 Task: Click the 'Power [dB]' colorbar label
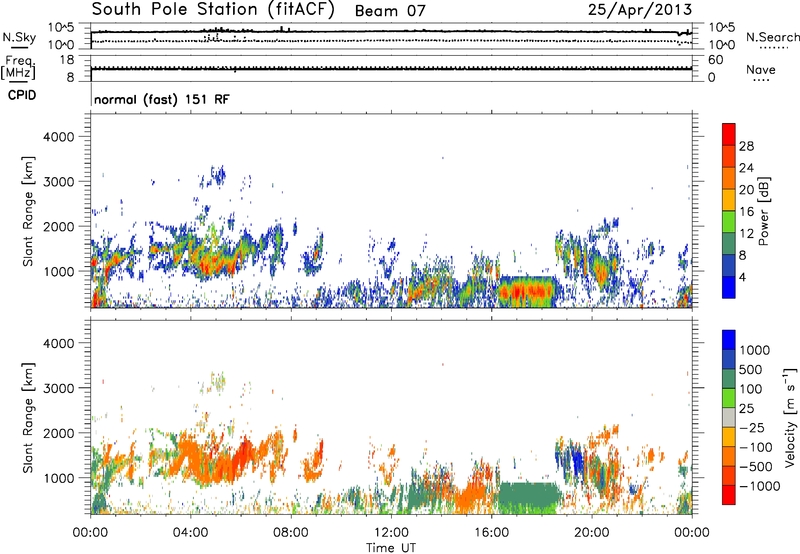(x=763, y=211)
